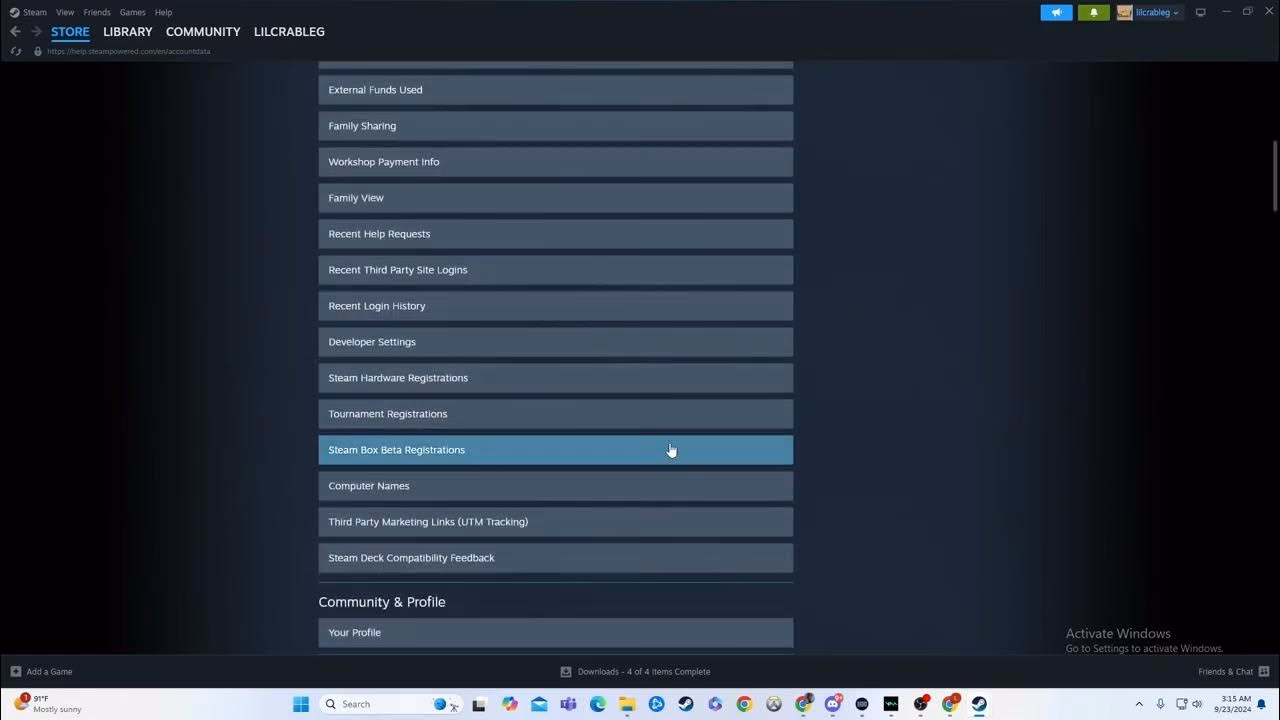Open Steam Deck Compatibility Feedback
This screenshot has width=1280, height=720.
tap(556, 558)
